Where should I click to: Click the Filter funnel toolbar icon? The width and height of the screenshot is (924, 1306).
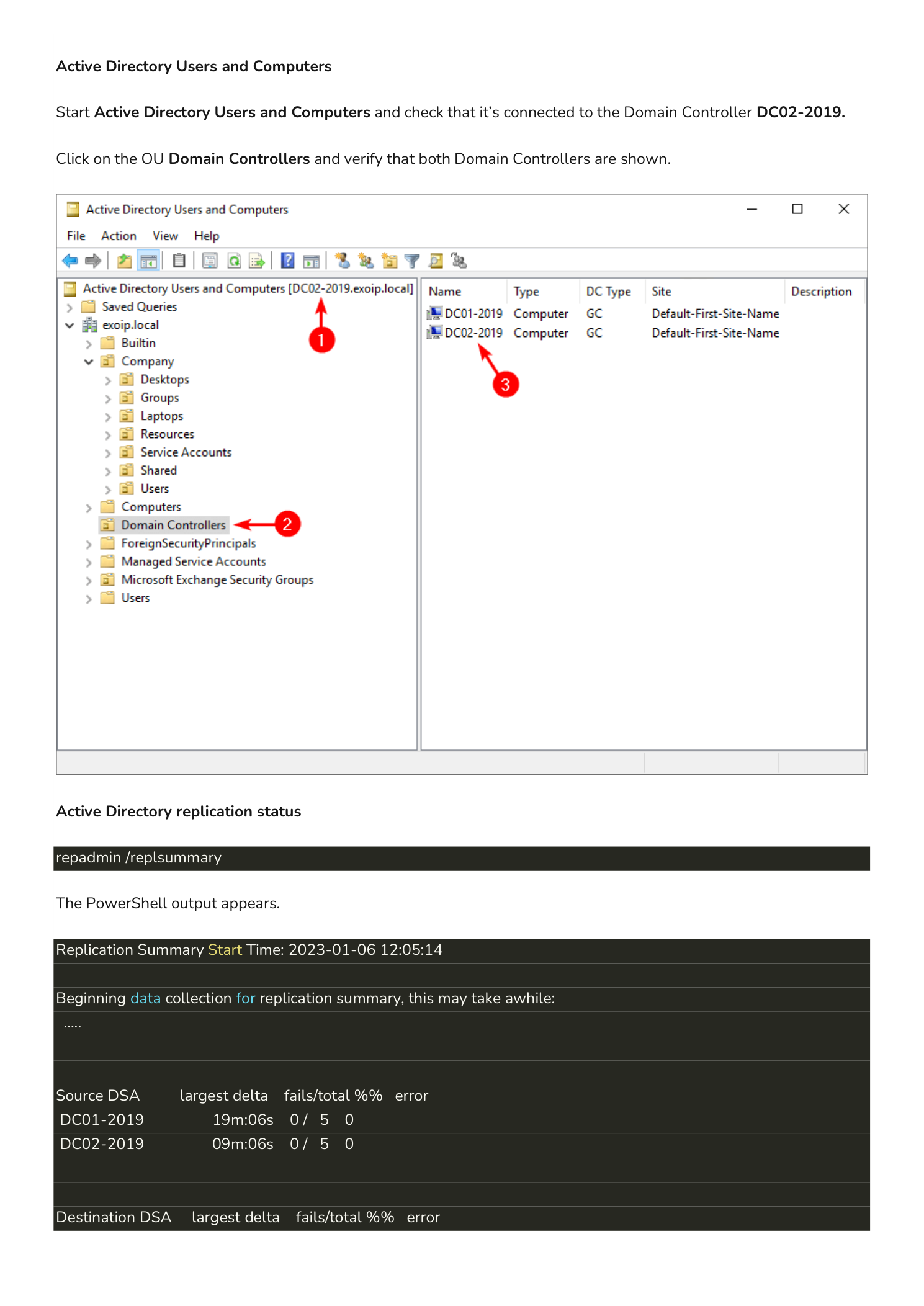click(x=412, y=261)
